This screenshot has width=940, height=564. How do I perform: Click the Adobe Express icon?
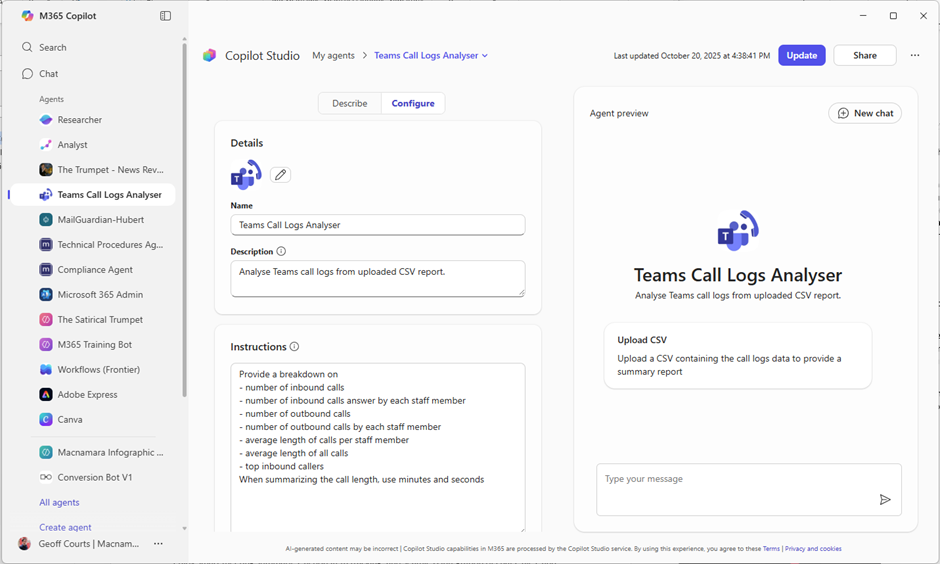(x=46, y=394)
